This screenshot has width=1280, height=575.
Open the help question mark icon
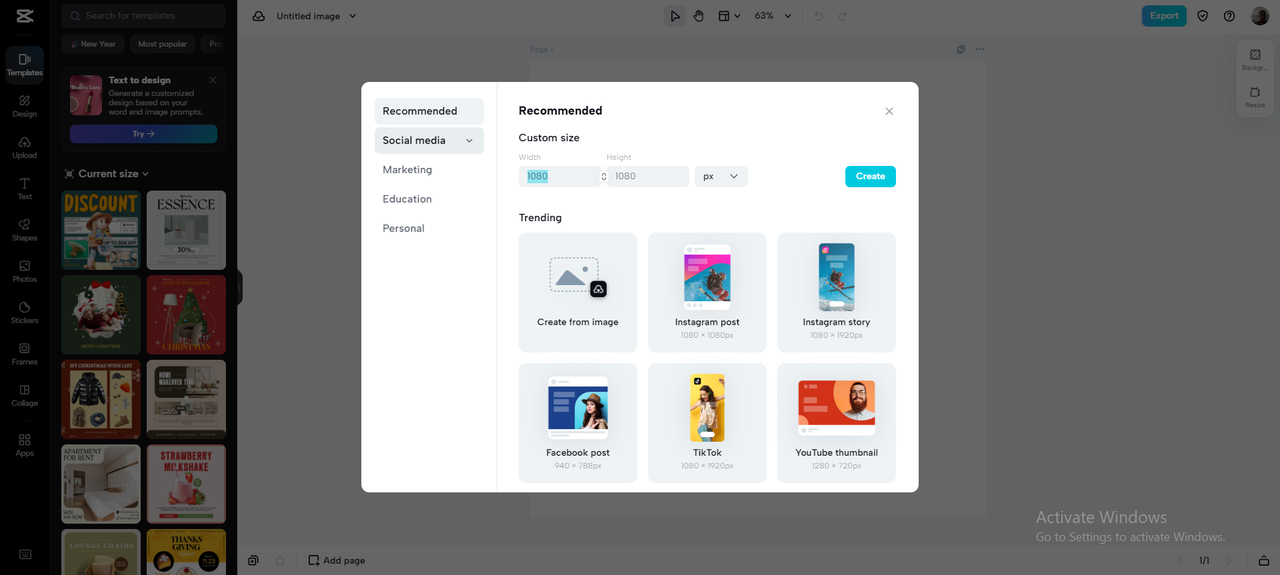[1229, 16]
